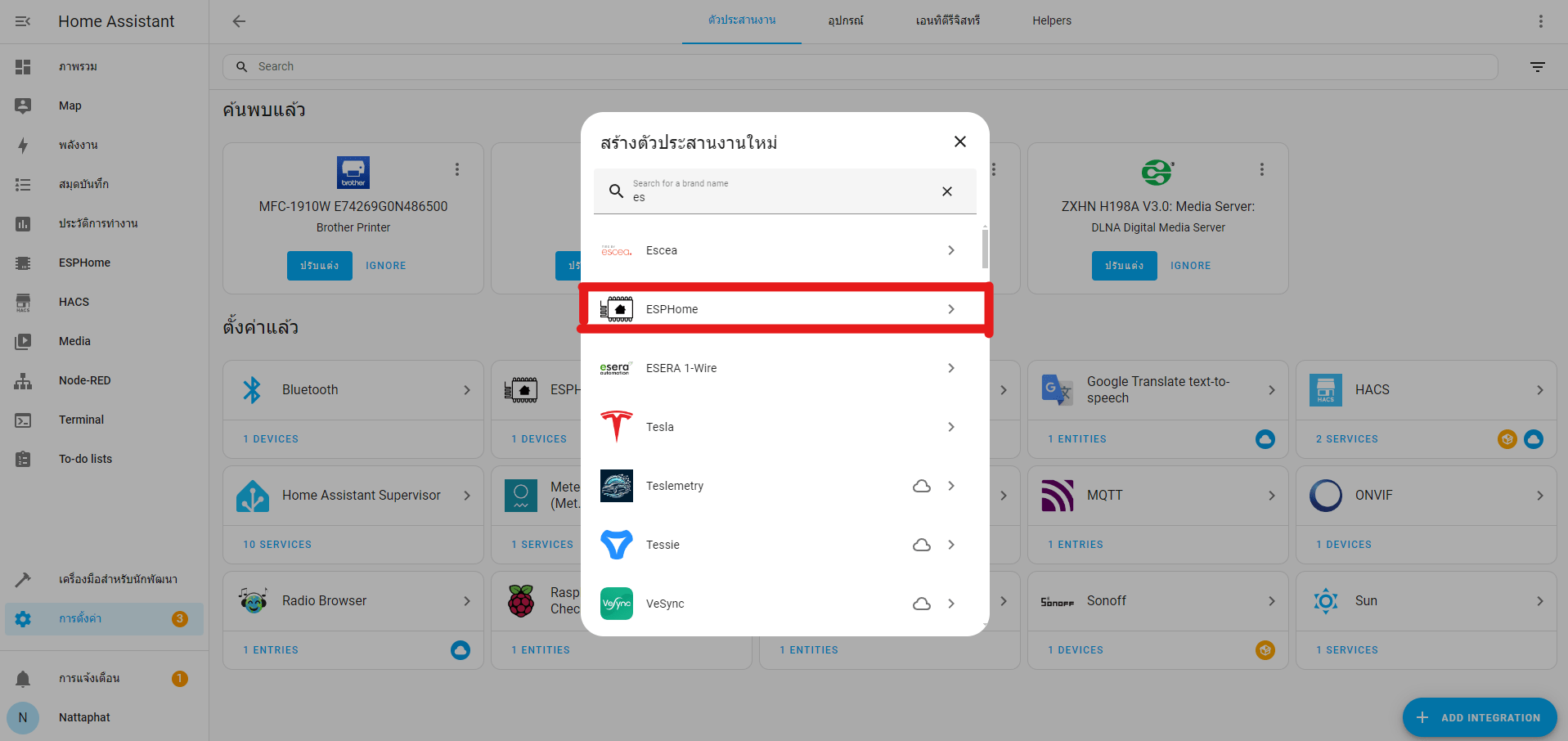Image resolution: width=1568 pixels, height=741 pixels.
Task: Click the Teslemetry logo icon
Action: 617,486
